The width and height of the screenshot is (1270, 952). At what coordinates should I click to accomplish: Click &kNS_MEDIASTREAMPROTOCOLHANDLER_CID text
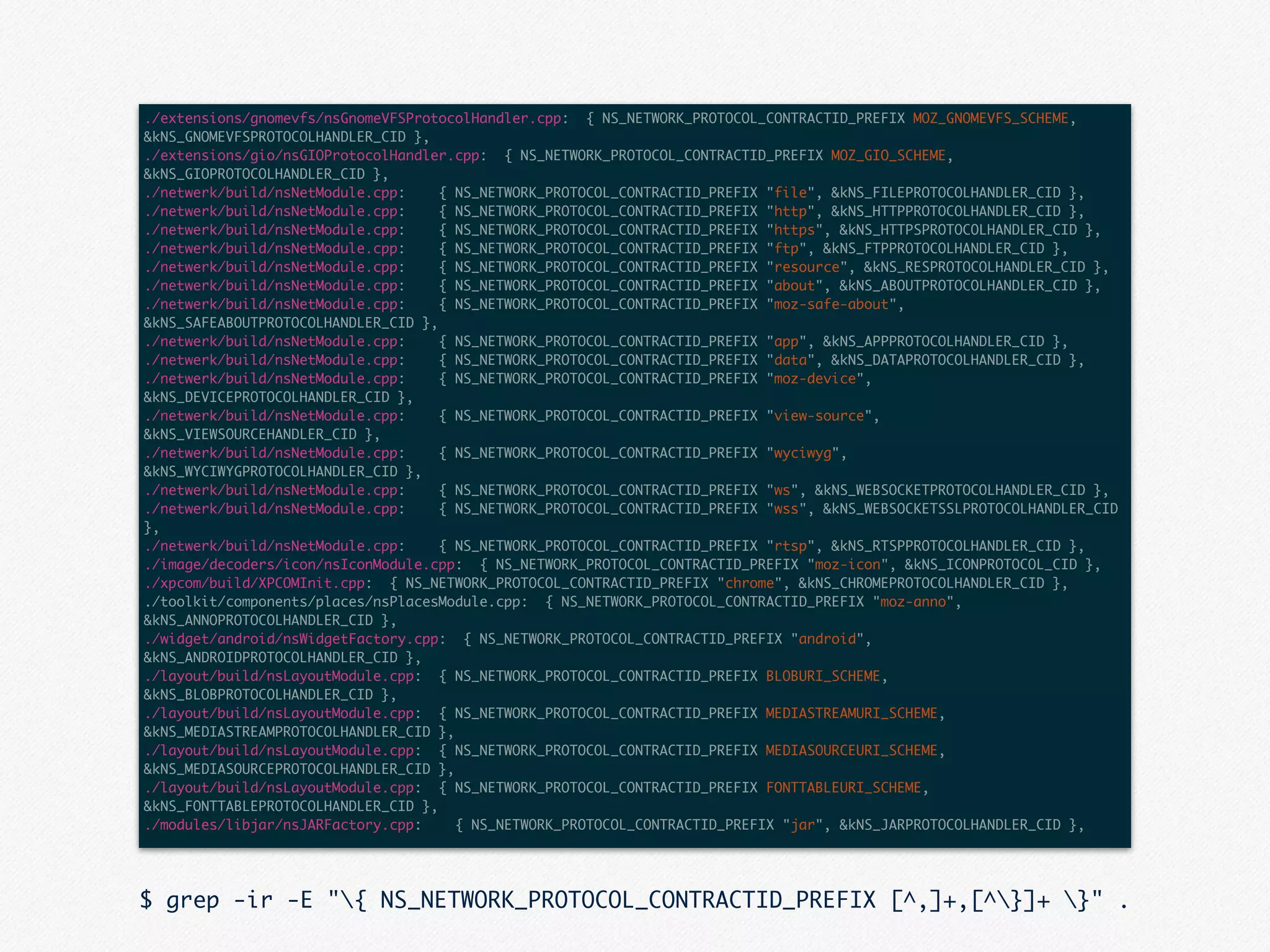(287, 732)
